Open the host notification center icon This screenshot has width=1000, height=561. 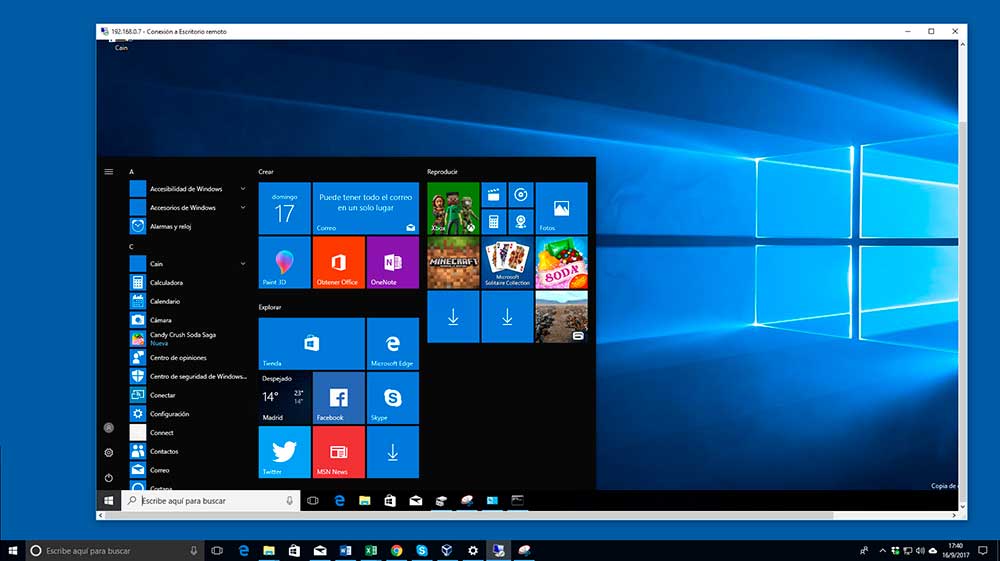point(983,550)
